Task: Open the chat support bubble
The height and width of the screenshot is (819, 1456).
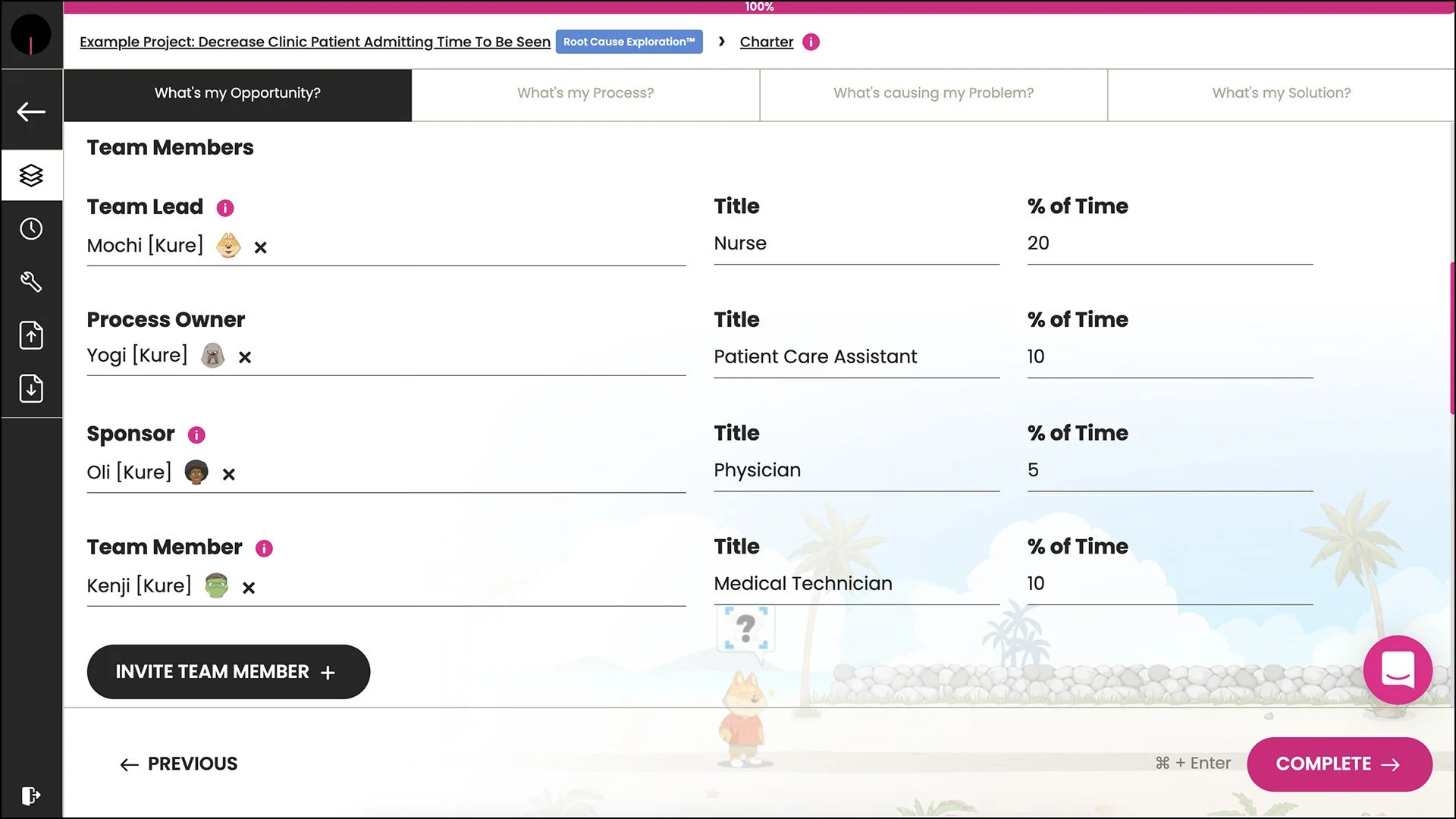Action: (1397, 670)
